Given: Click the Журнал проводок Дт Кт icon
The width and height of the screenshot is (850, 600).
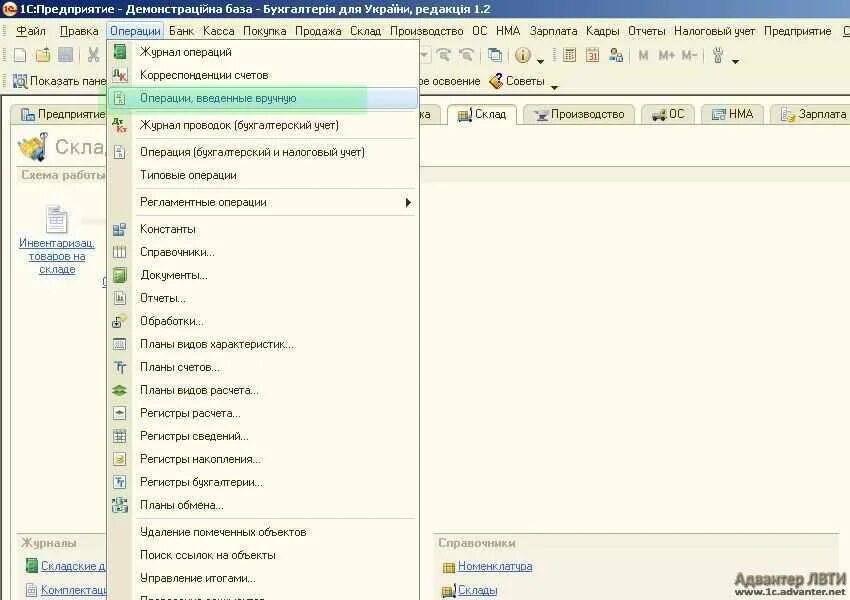Looking at the screenshot, I should click(119, 125).
